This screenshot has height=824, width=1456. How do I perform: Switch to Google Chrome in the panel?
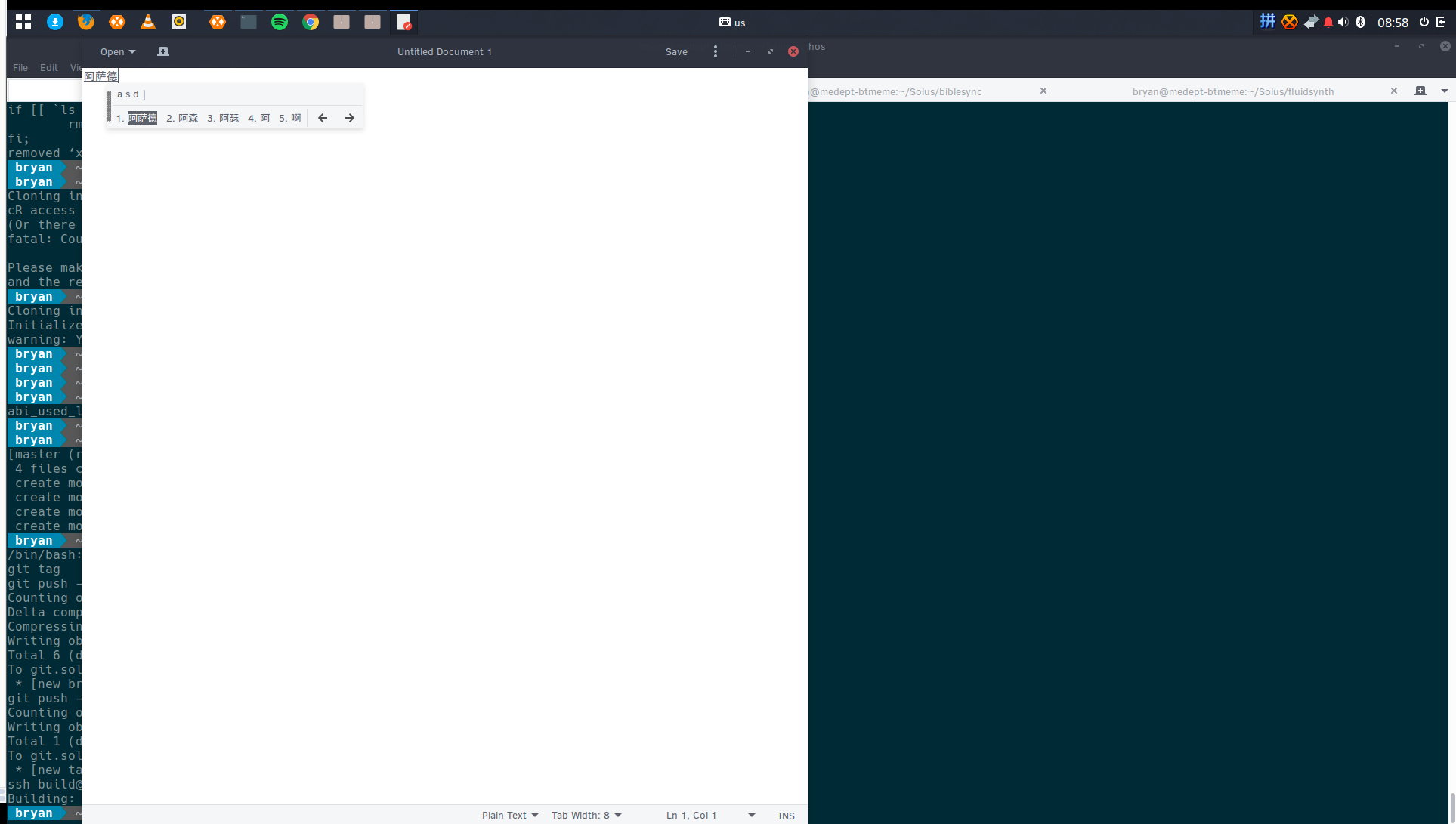[311, 22]
